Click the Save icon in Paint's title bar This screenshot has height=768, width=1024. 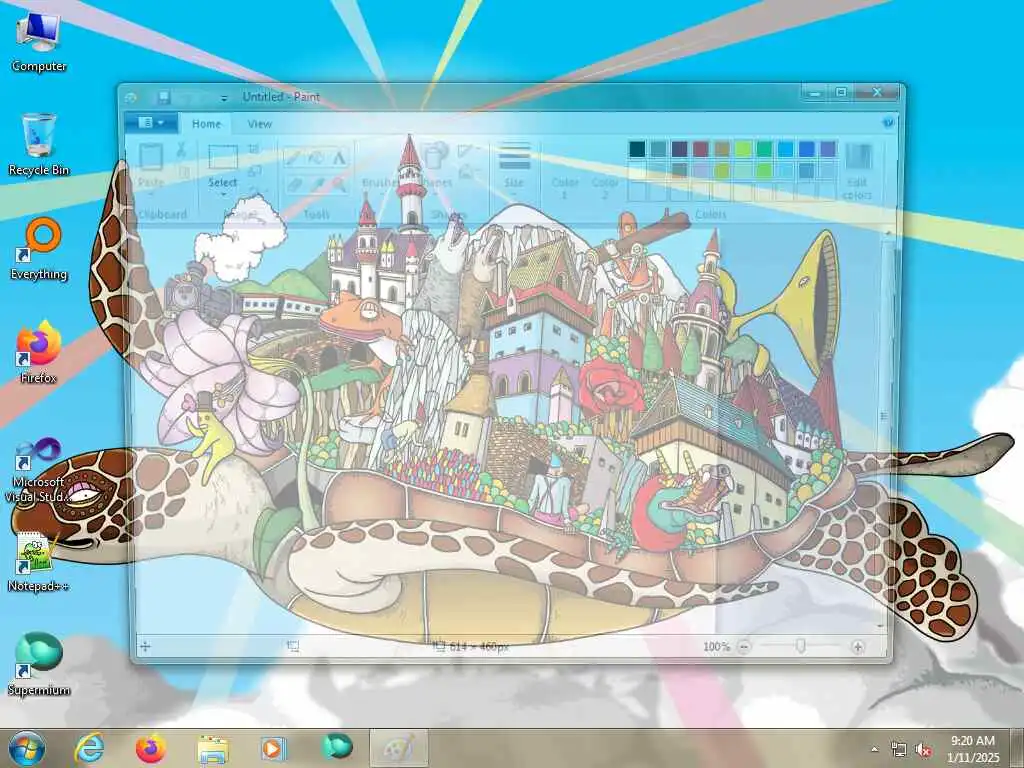(164, 97)
